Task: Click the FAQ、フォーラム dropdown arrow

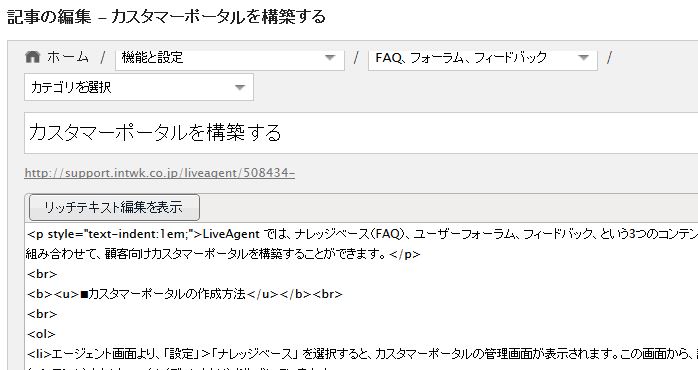Action: [583, 57]
